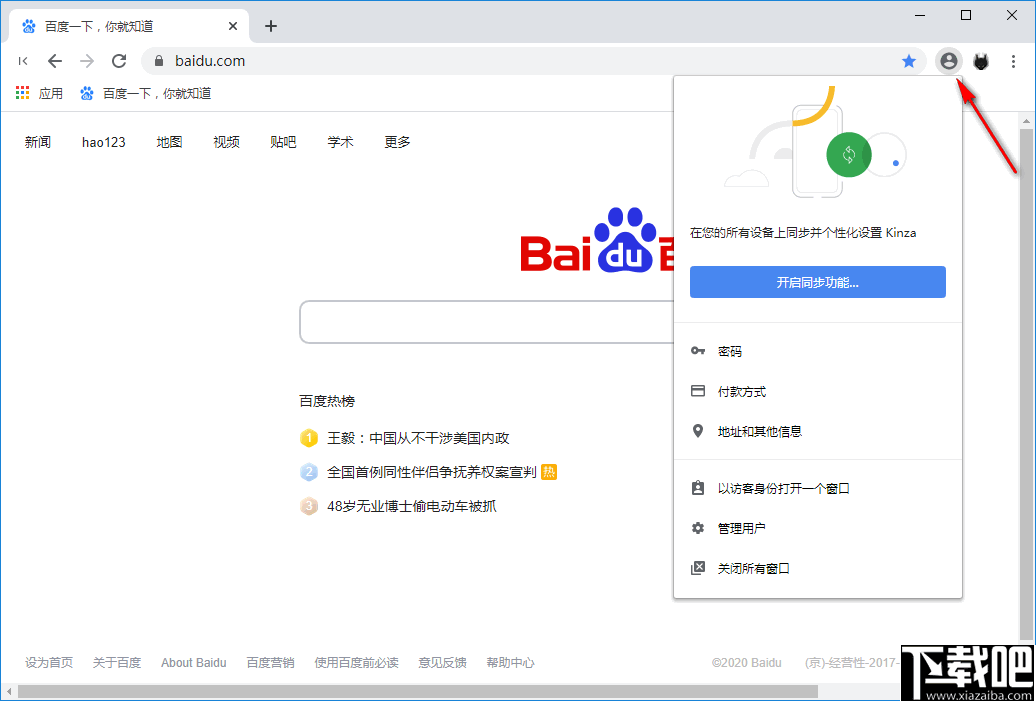Go back with the back arrow
1036x701 pixels.
[55, 61]
